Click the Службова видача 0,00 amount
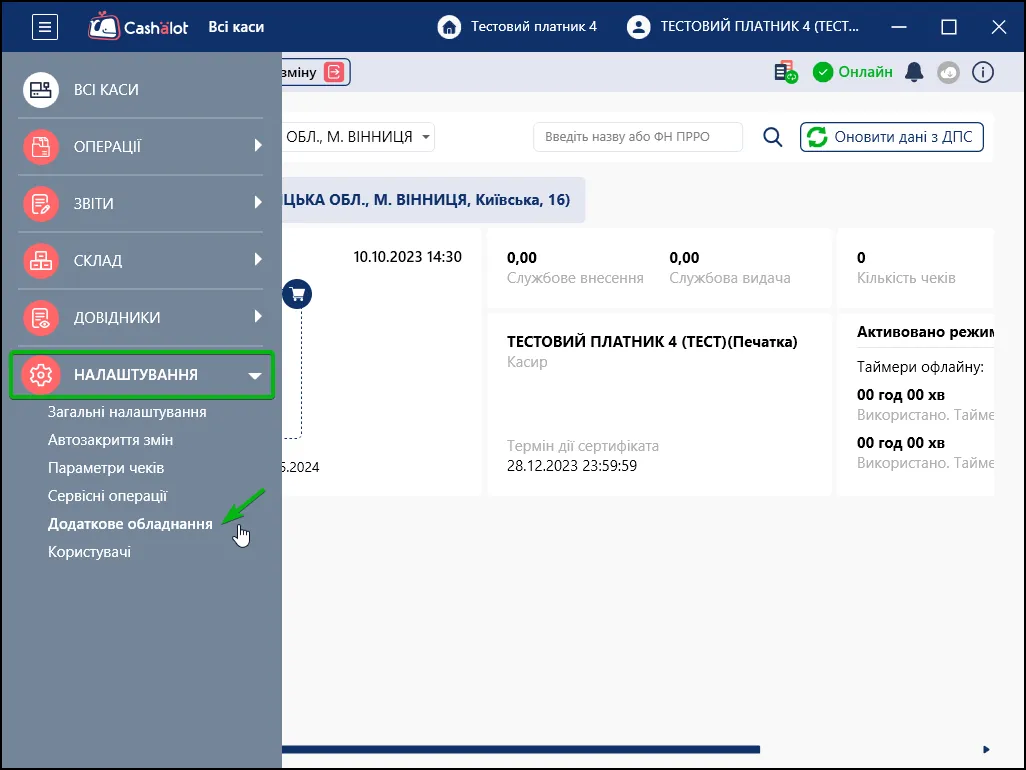Screen dimensions: 1026x770 [684, 258]
